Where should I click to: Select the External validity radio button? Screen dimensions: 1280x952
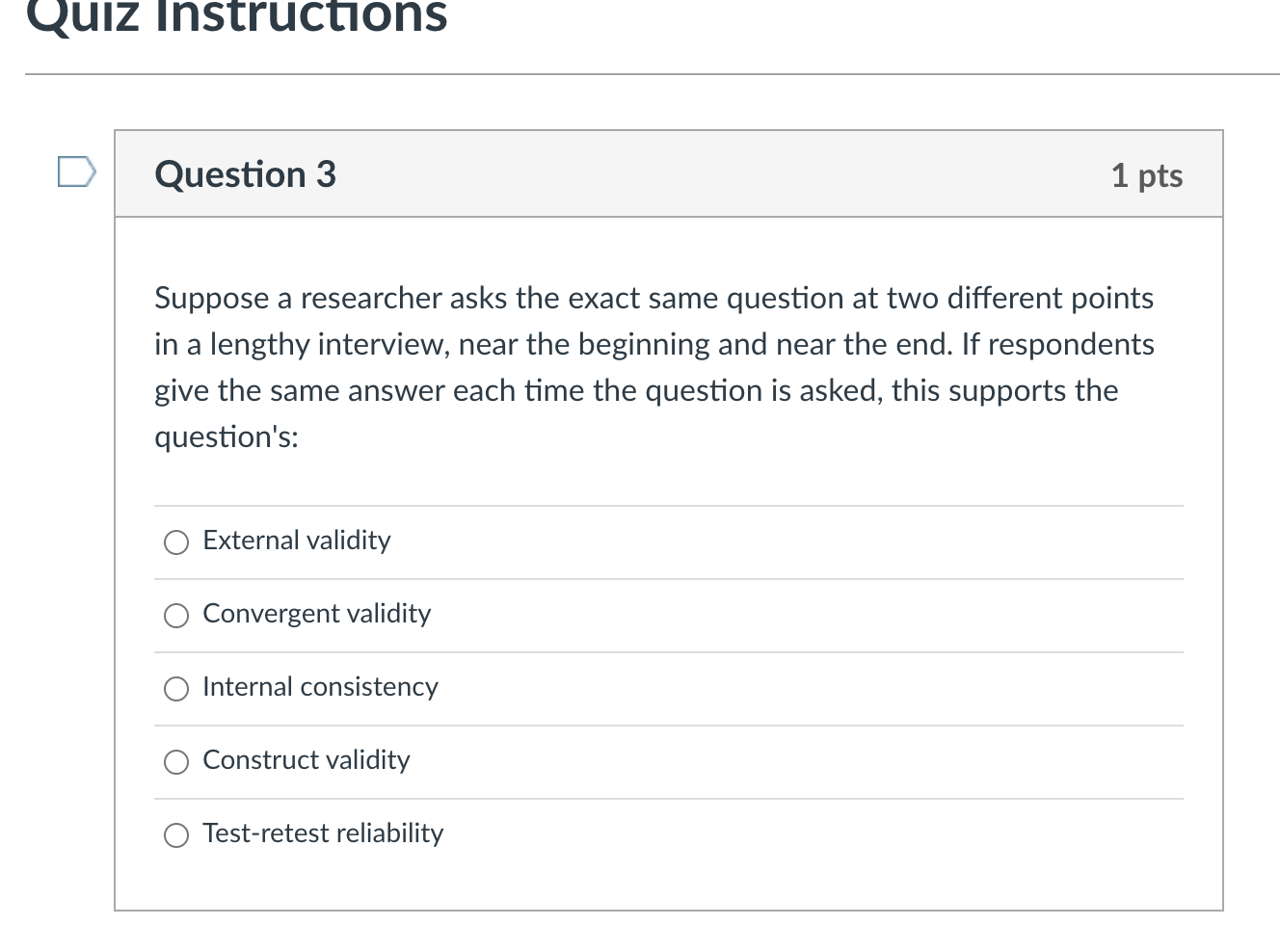[176, 542]
